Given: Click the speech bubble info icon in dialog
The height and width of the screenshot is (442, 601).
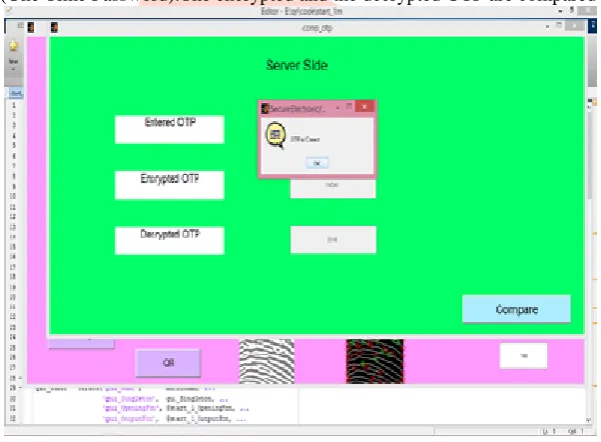Looking at the screenshot, I should coord(276,135).
